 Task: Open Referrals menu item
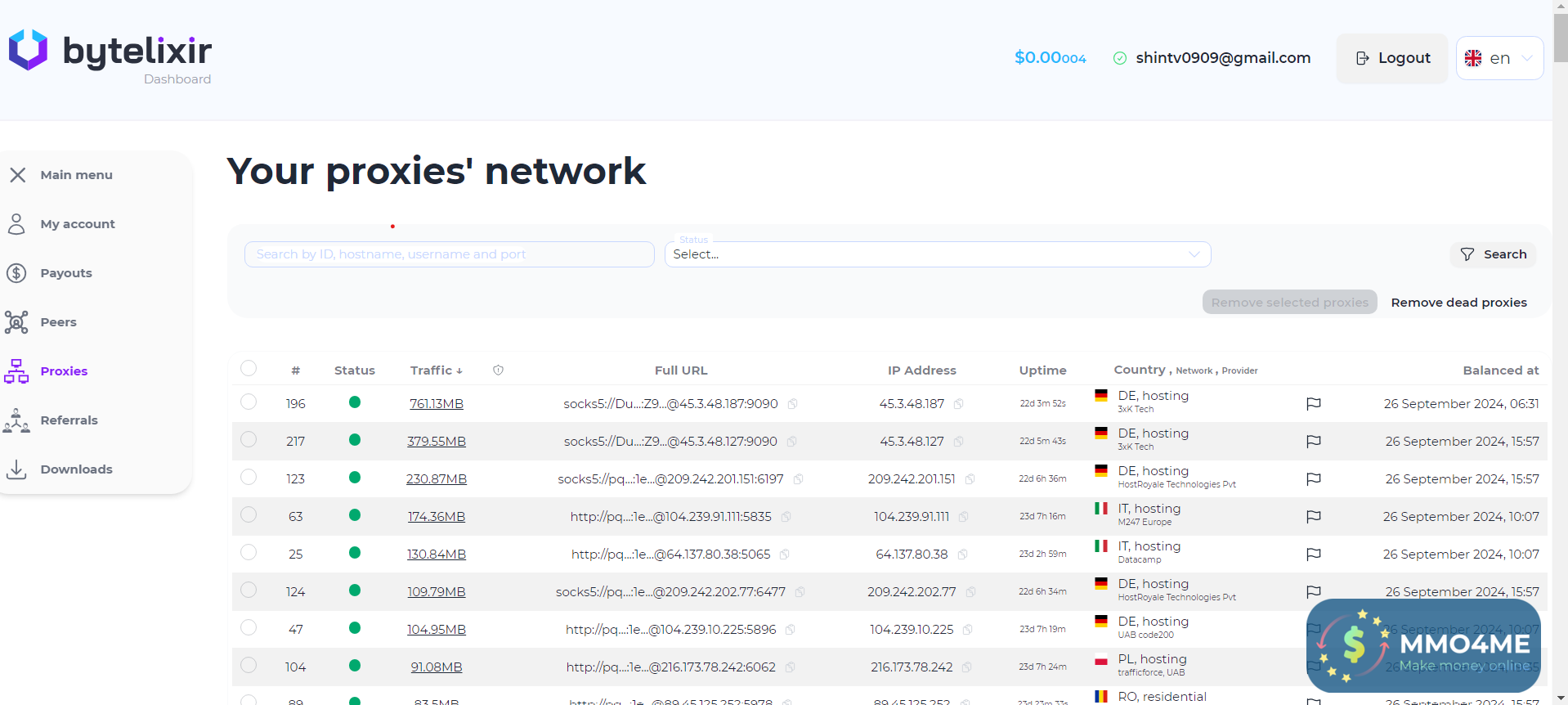tap(69, 420)
